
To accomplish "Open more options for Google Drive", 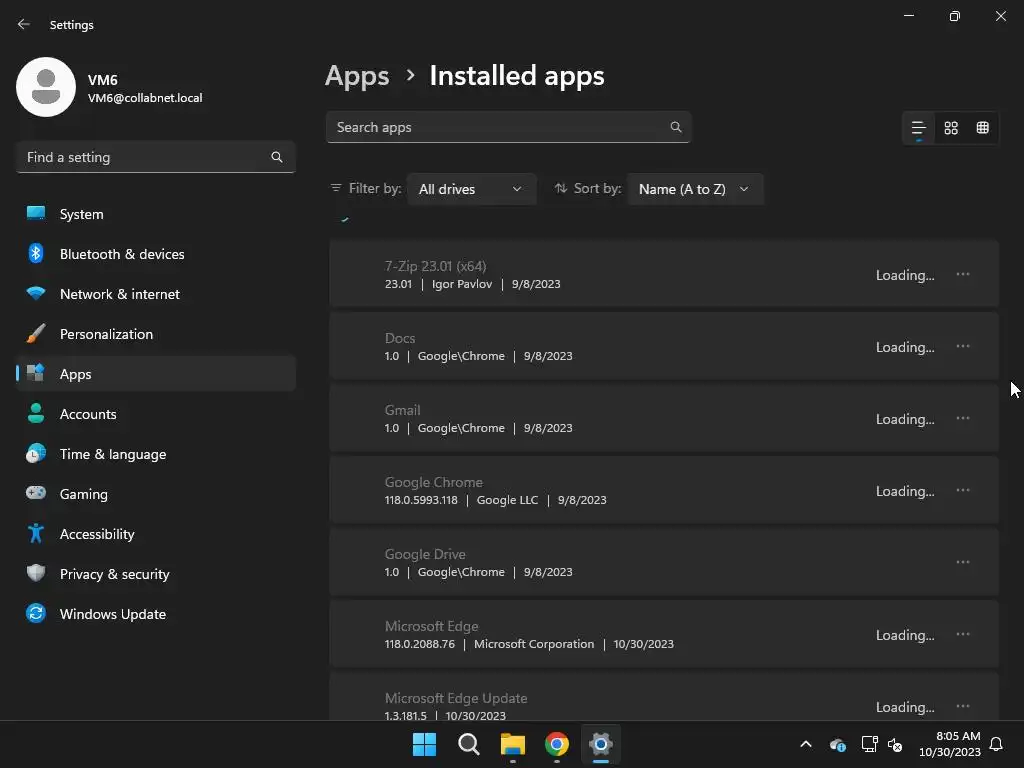I will 963,562.
